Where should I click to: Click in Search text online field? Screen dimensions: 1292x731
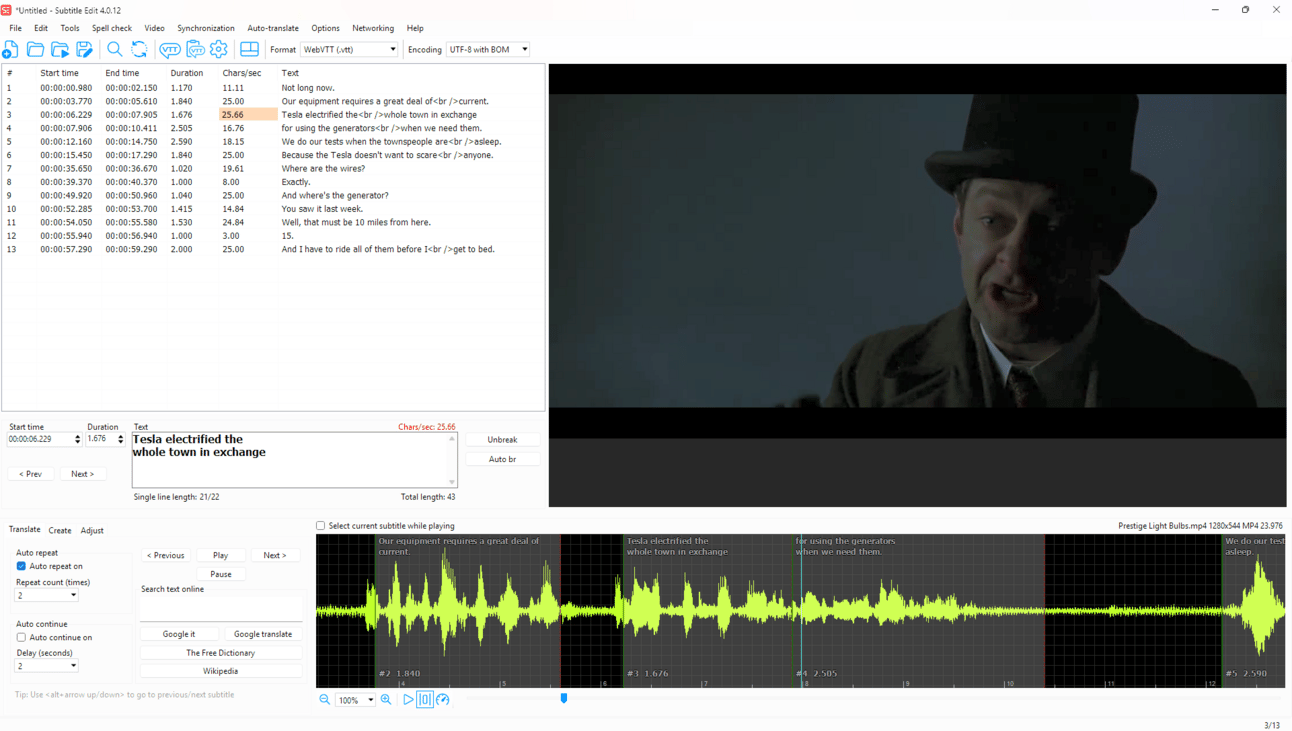point(221,608)
